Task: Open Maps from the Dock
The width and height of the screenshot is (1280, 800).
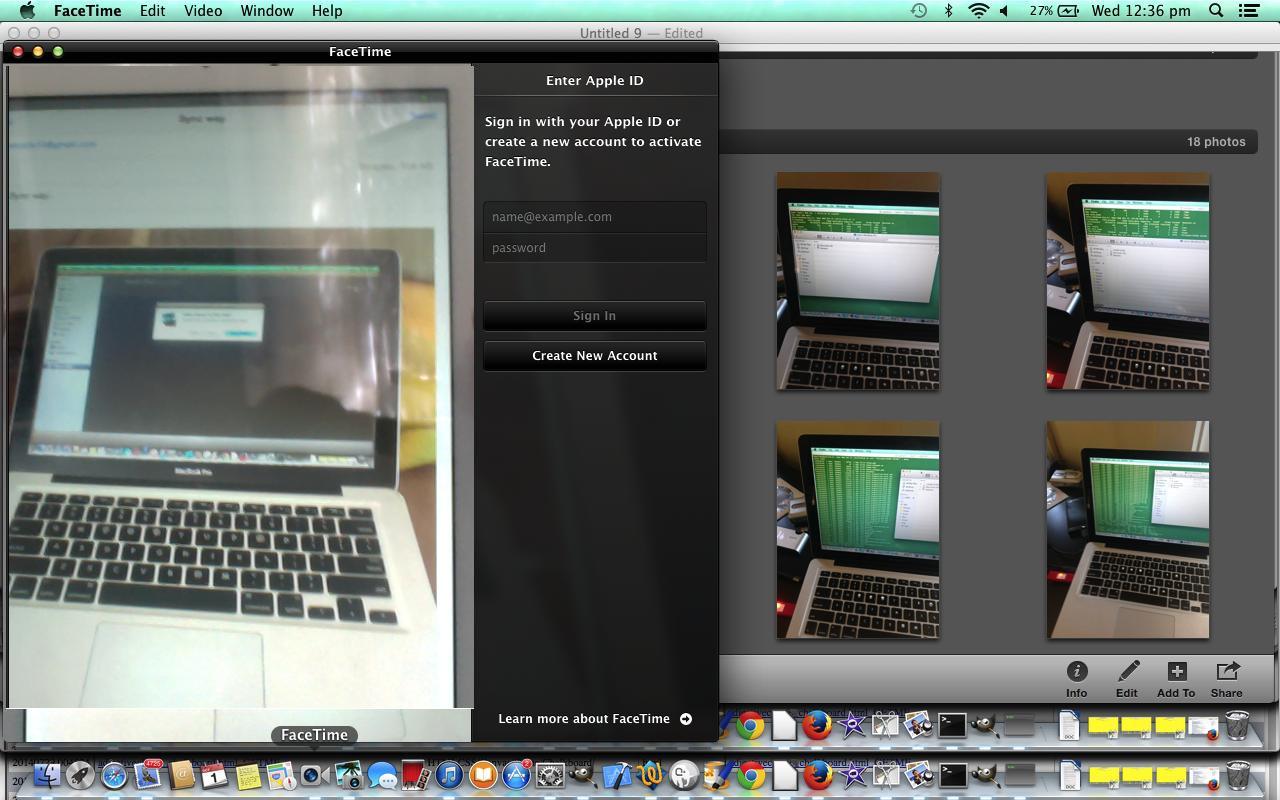Action: 282,776
